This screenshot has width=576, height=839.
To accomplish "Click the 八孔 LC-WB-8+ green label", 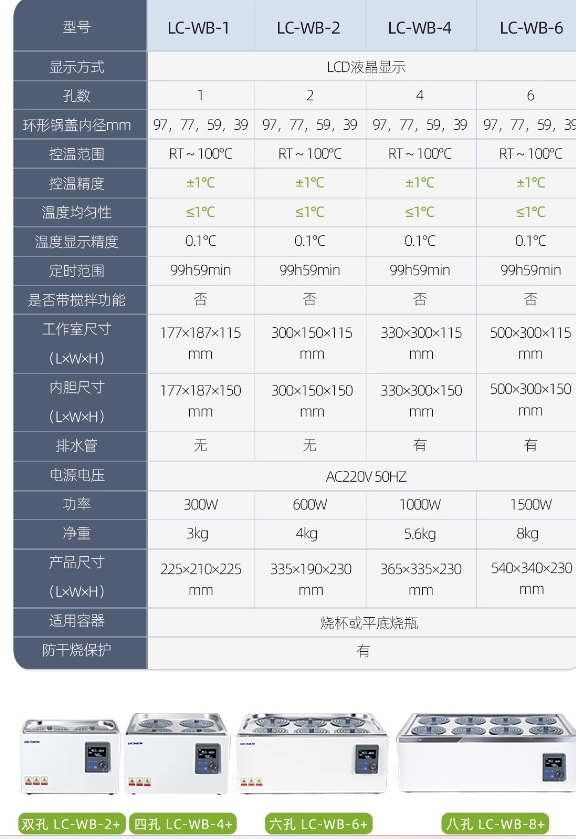I will click(495, 823).
